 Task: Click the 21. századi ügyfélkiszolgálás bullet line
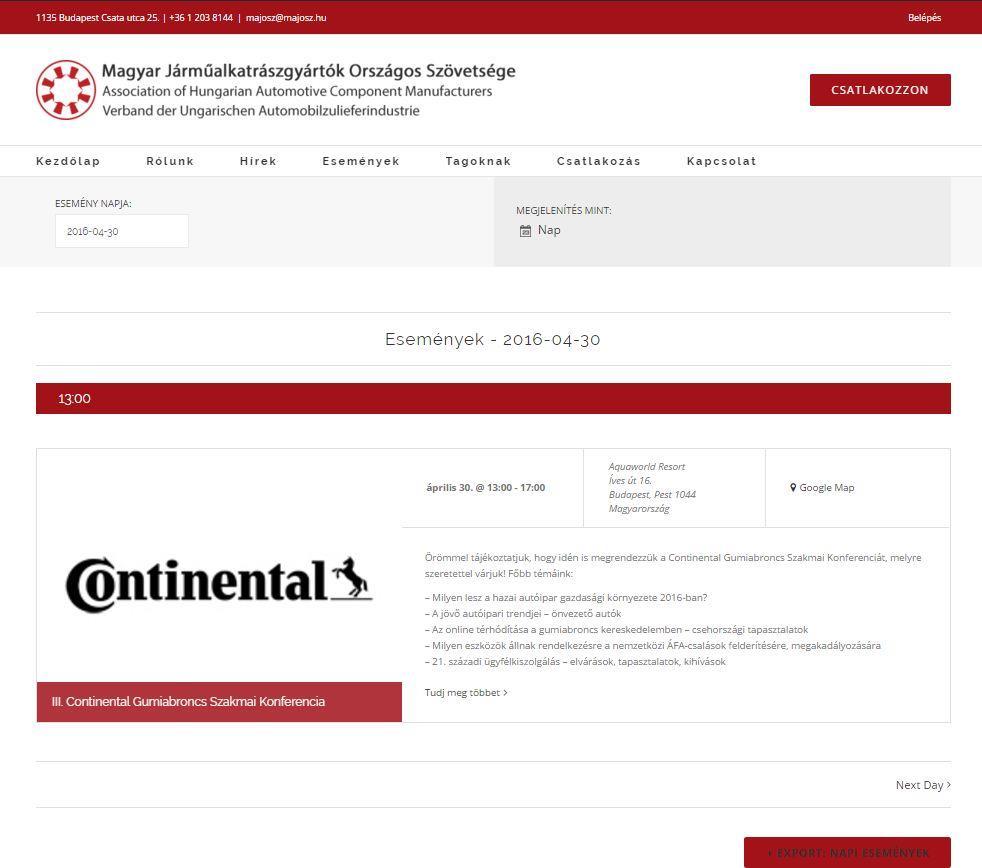tap(575, 661)
